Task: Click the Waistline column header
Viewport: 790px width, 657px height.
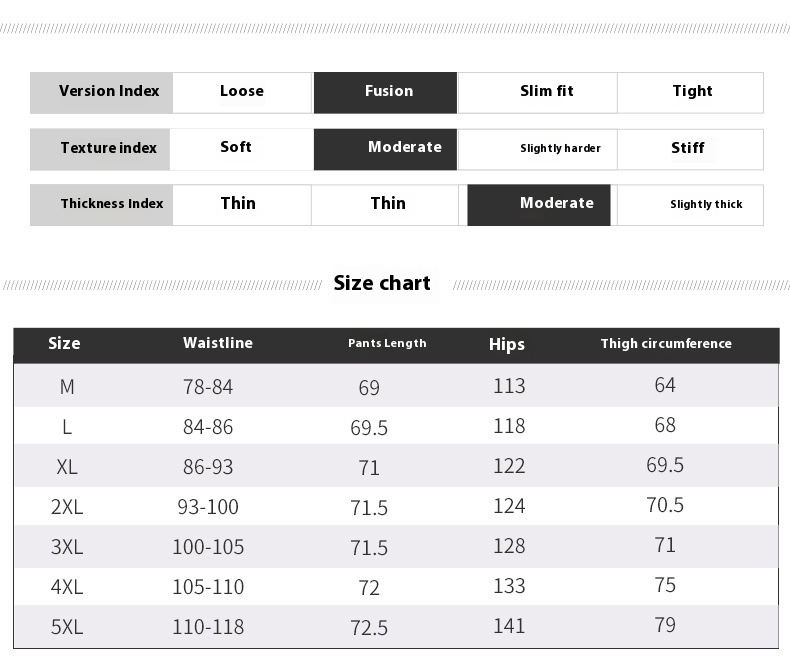Action: click(x=218, y=344)
